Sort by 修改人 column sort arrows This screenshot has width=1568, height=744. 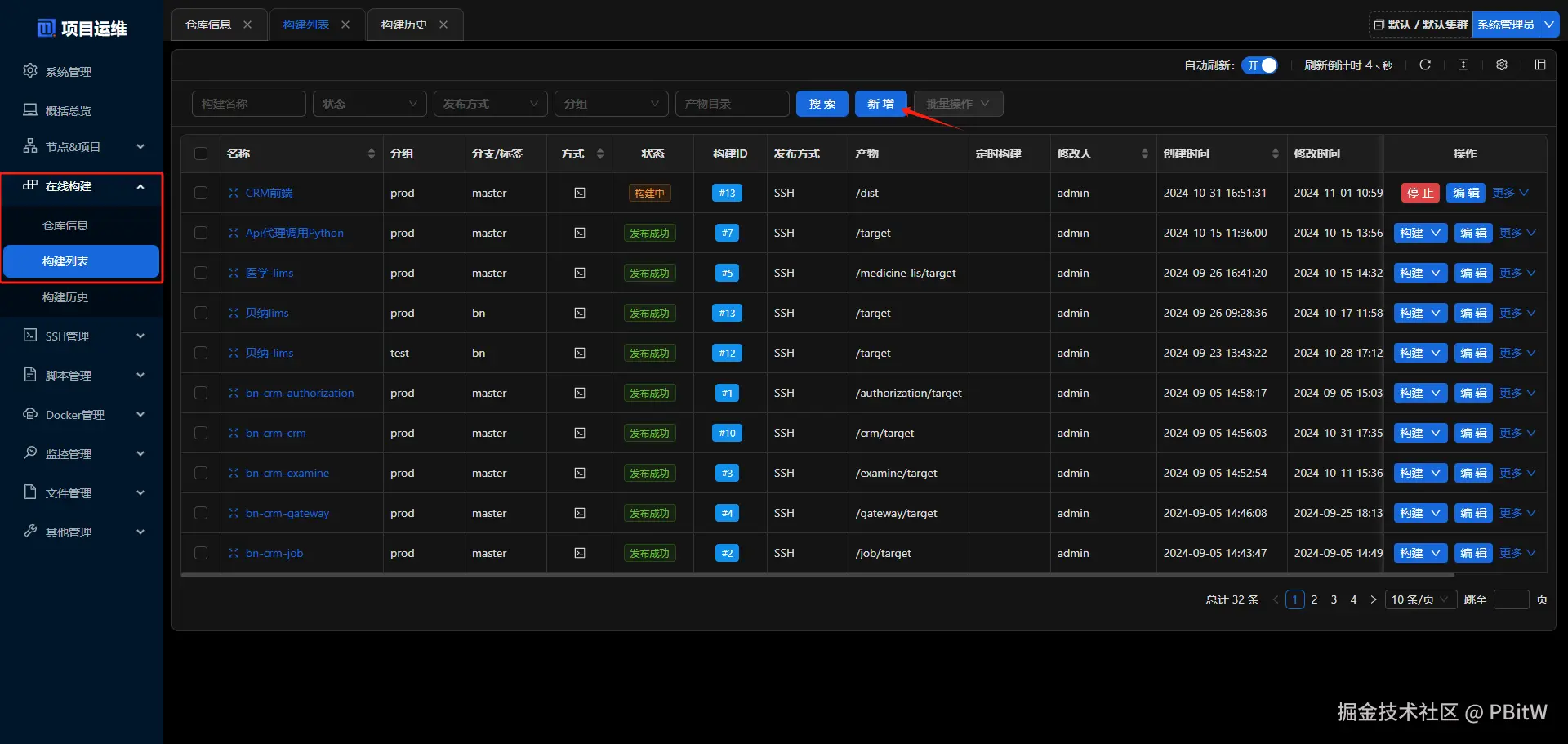pos(1145,154)
